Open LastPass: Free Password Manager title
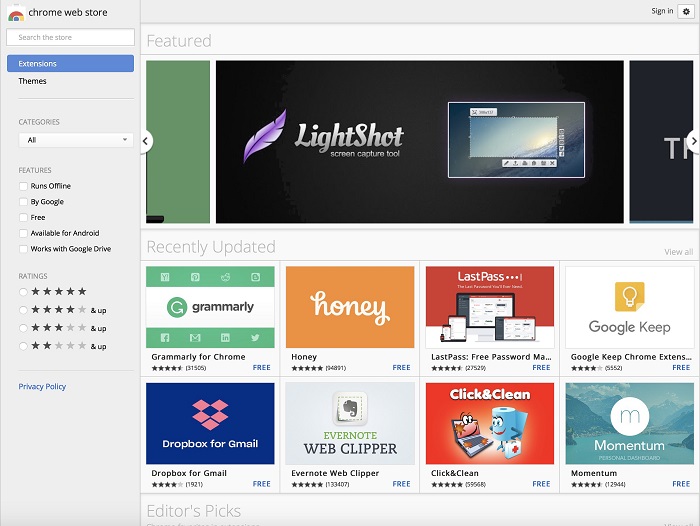The image size is (700, 526). click(x=491, y=357)
